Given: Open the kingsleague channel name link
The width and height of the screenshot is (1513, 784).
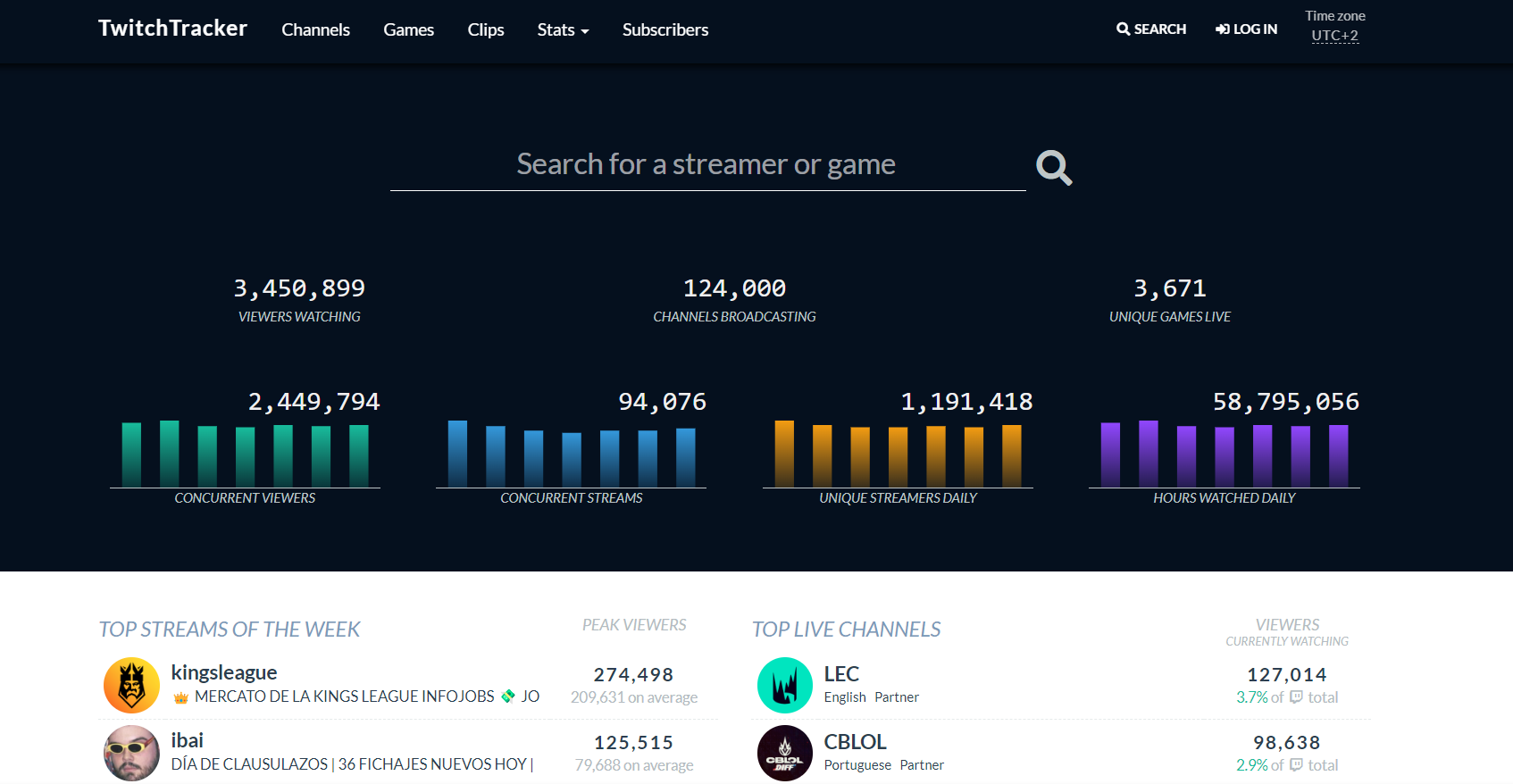Looking at the screenshot, I should click(x=224, y=672).
